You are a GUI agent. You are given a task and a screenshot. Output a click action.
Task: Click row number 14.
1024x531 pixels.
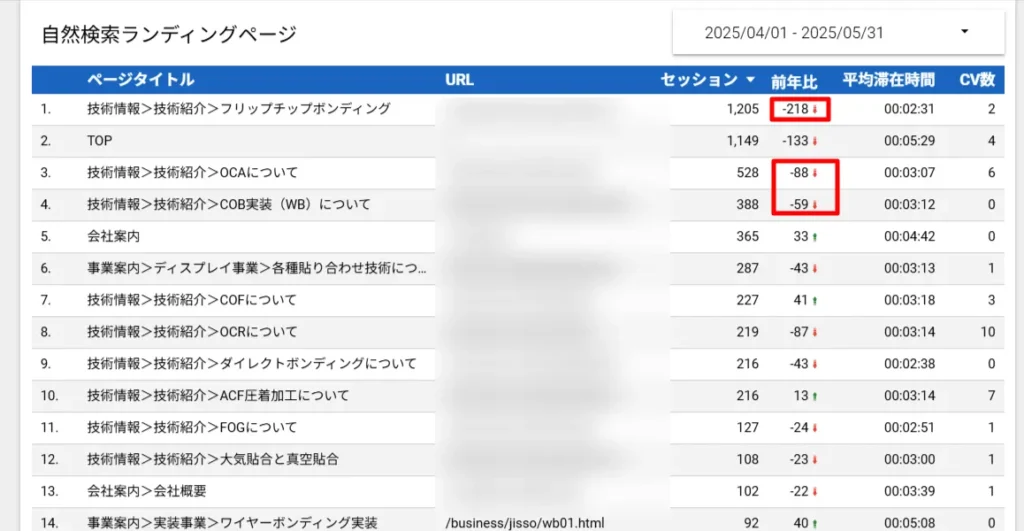coord(49,523)
